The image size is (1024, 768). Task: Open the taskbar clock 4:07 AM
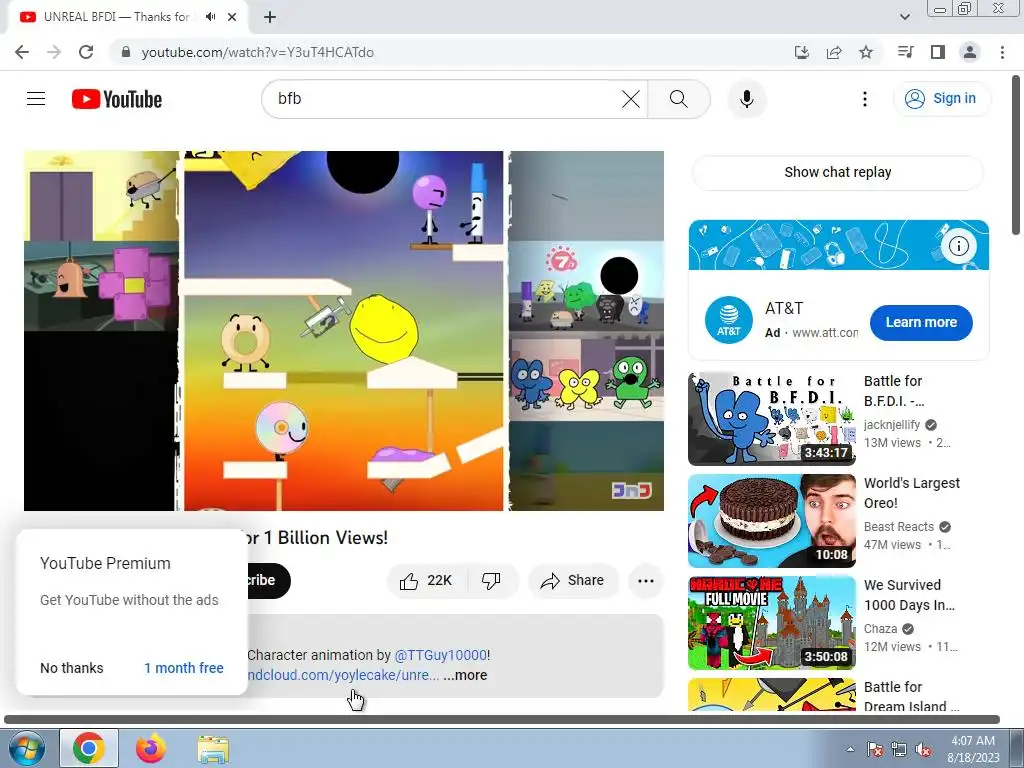973,749
